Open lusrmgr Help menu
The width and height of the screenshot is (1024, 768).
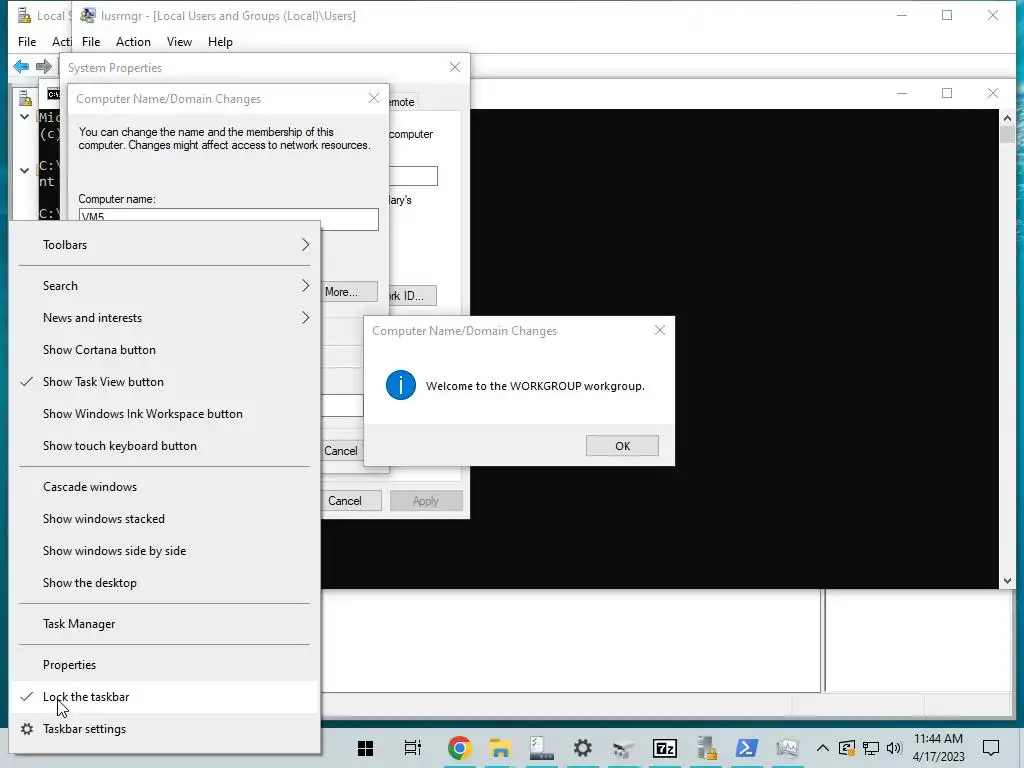tap(220, 42)
